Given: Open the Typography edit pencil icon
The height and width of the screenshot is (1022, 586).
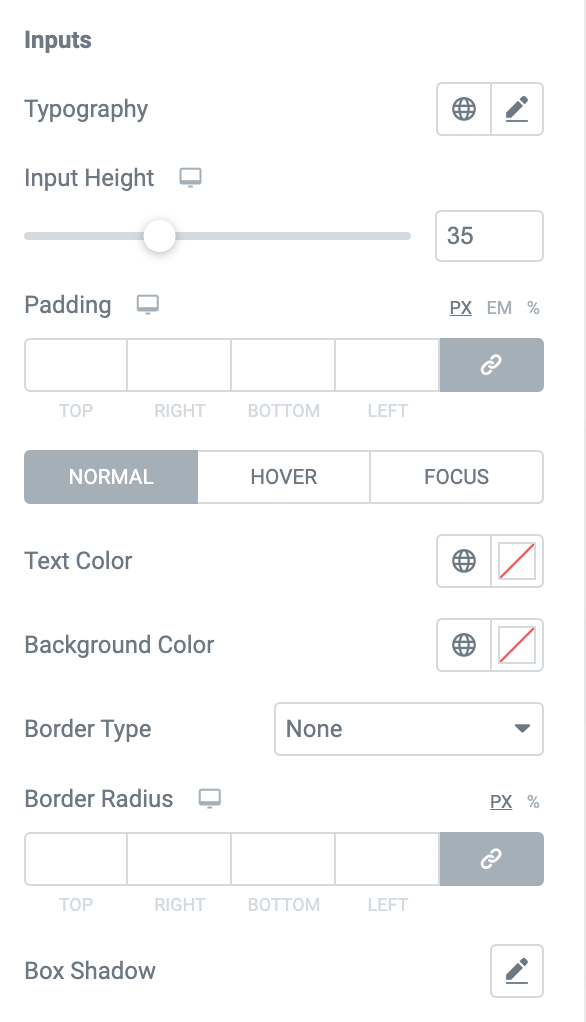Looking at the screenshot, I should 517,109.
